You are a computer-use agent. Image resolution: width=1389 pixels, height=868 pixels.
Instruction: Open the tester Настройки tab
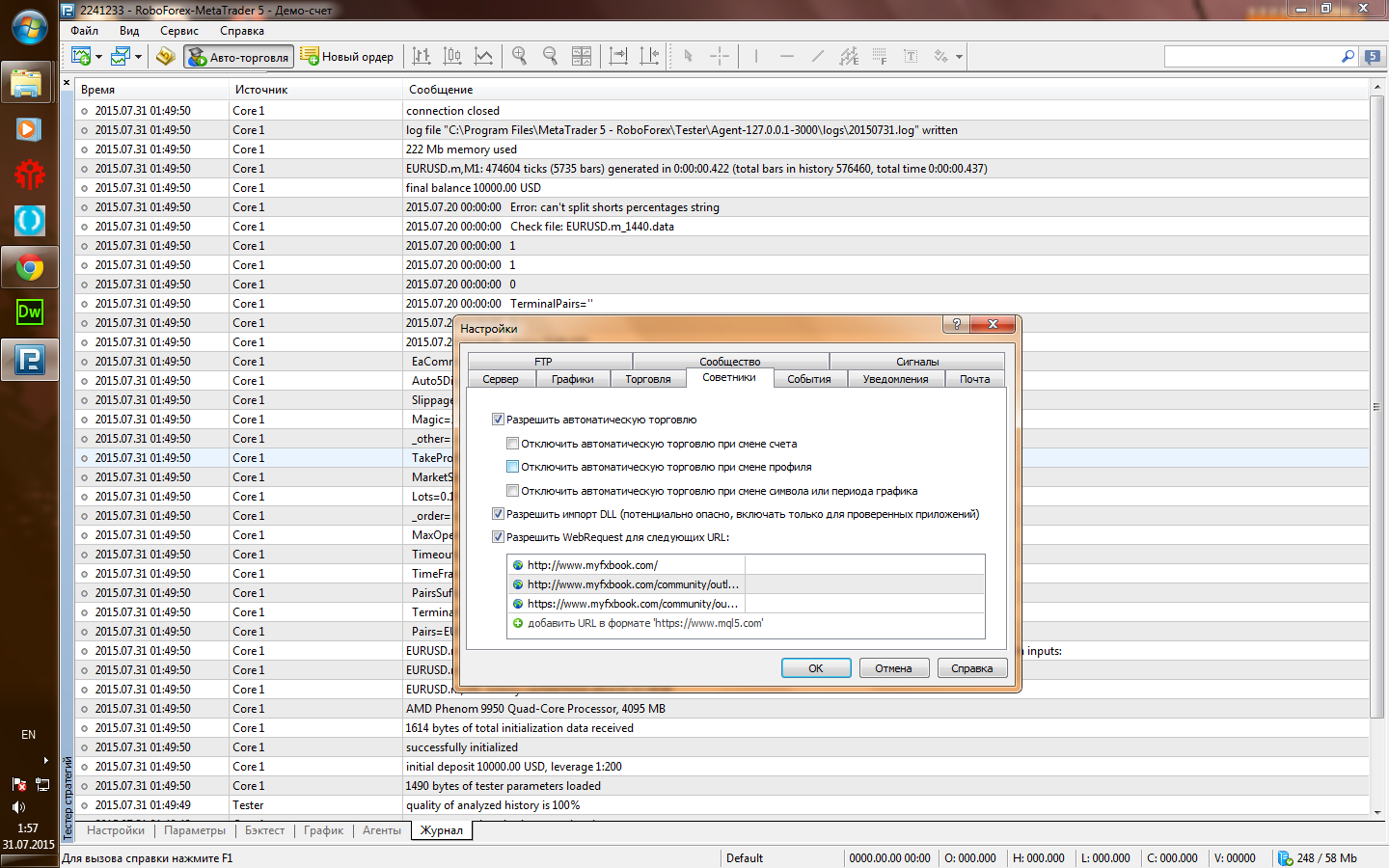pos(116,830)
